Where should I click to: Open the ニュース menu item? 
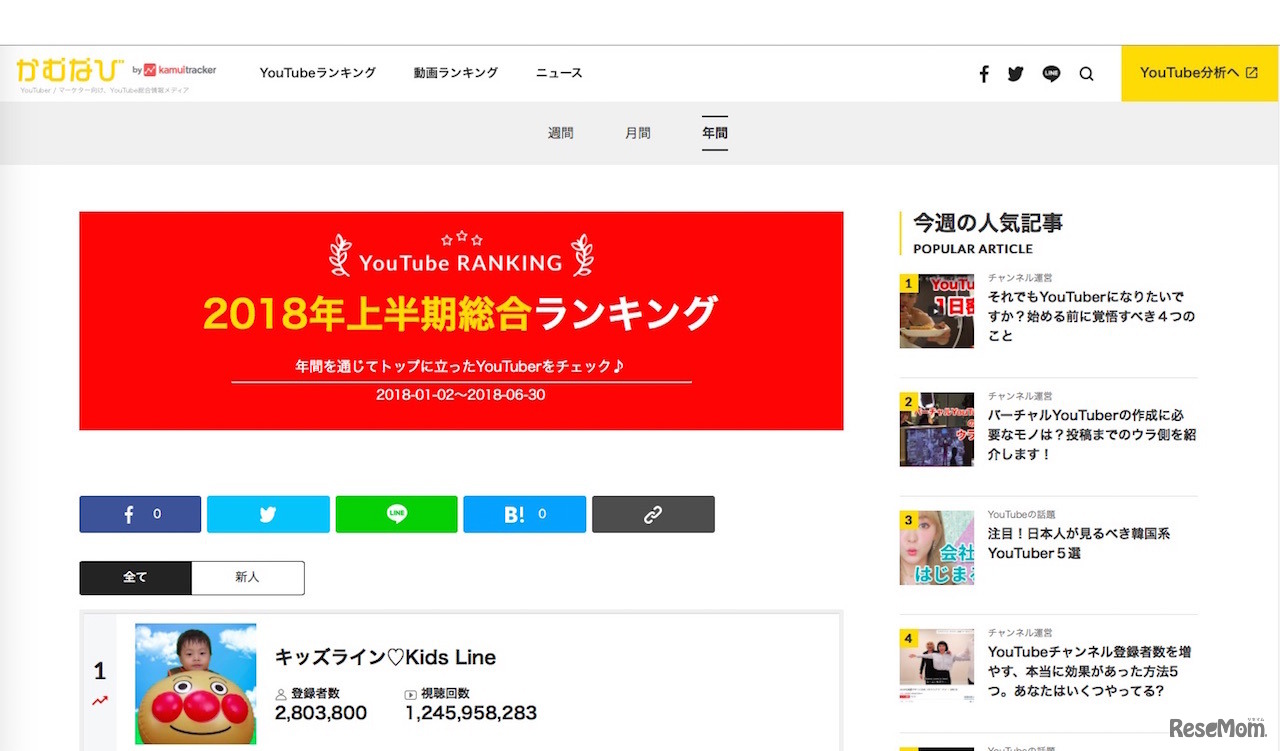point(558,73)
